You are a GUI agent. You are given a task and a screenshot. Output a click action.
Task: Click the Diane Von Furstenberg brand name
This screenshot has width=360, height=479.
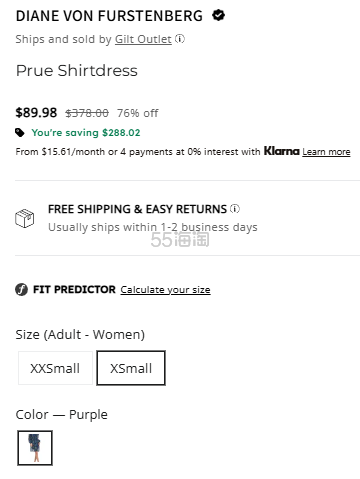pos(109,16)
